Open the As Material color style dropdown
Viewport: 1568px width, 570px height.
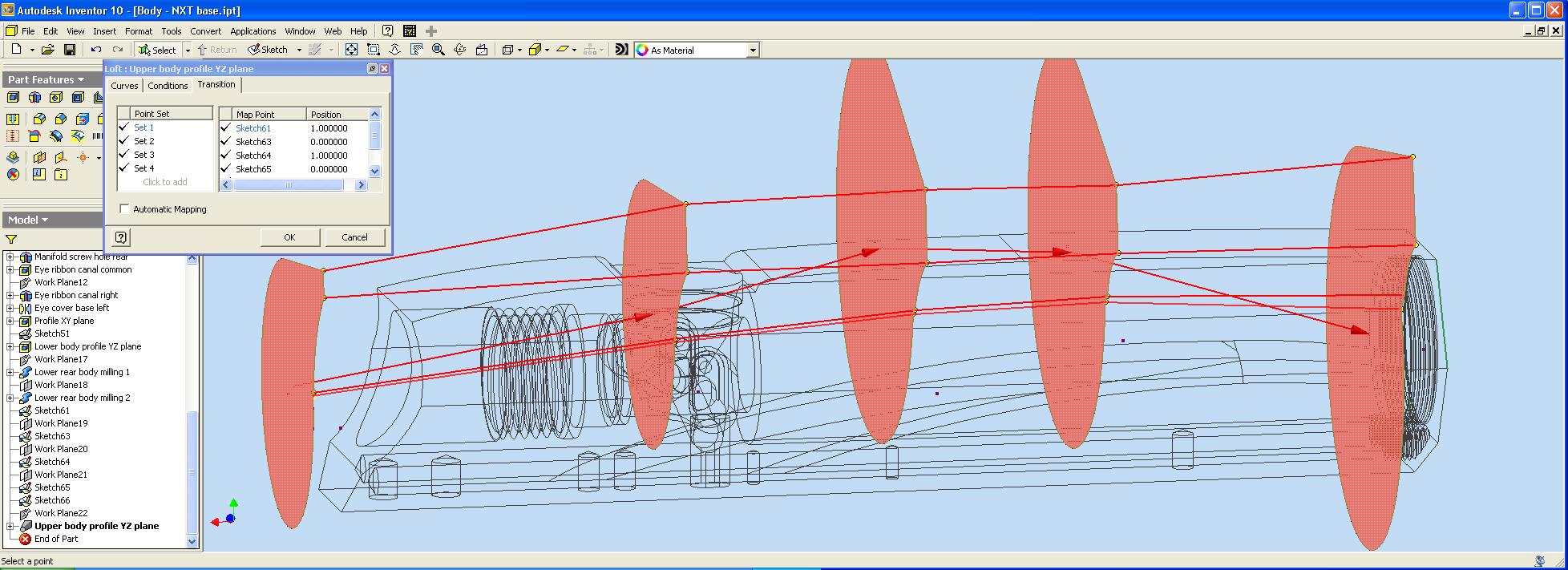pyautogui.click(x=753, y=50)
